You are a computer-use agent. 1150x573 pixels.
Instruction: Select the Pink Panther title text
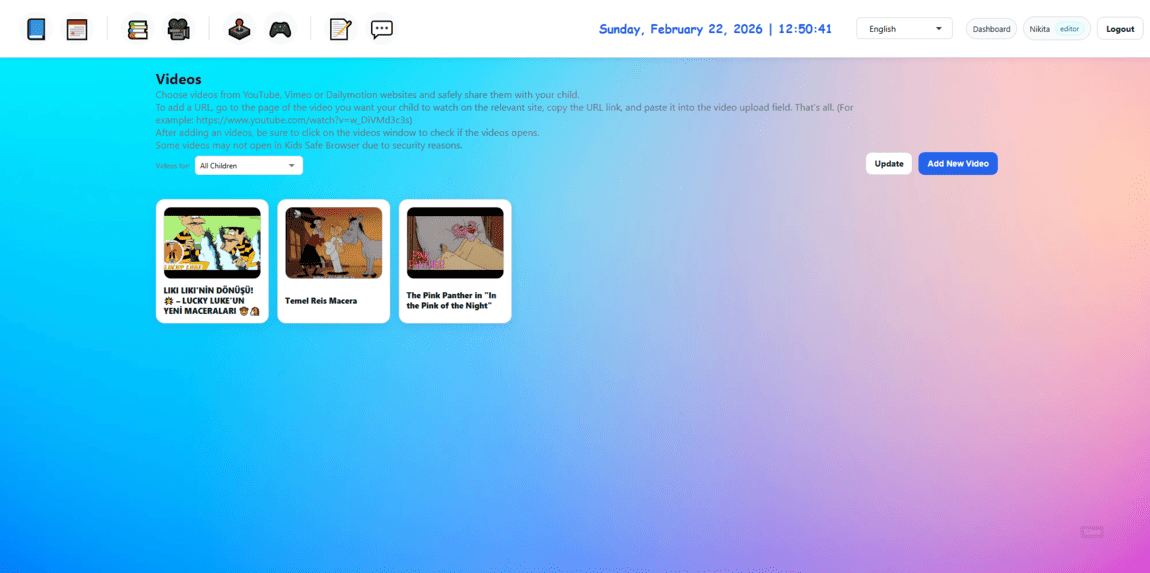452,300
